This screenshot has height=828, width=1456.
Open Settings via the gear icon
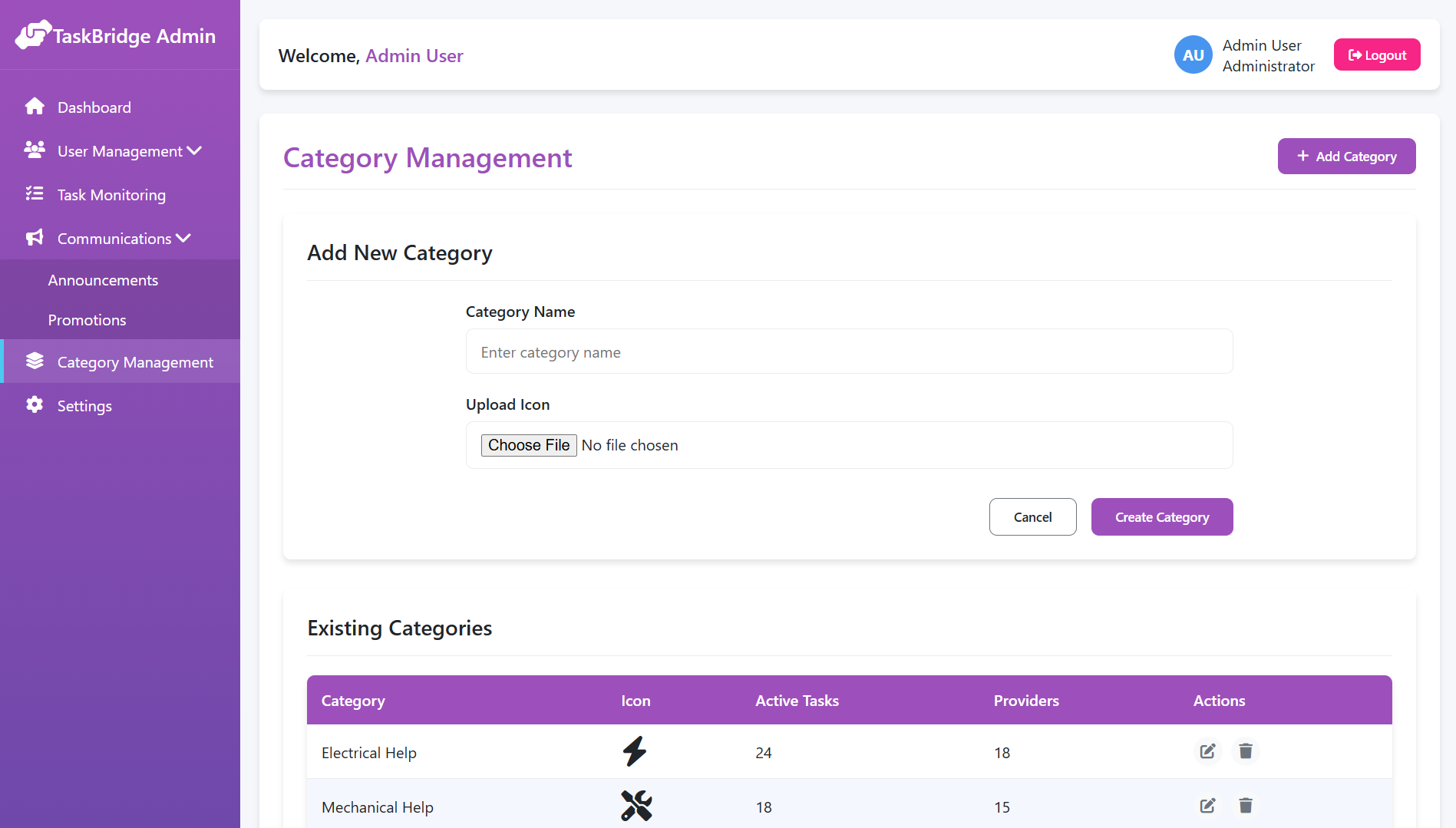[x=35, y=405]
